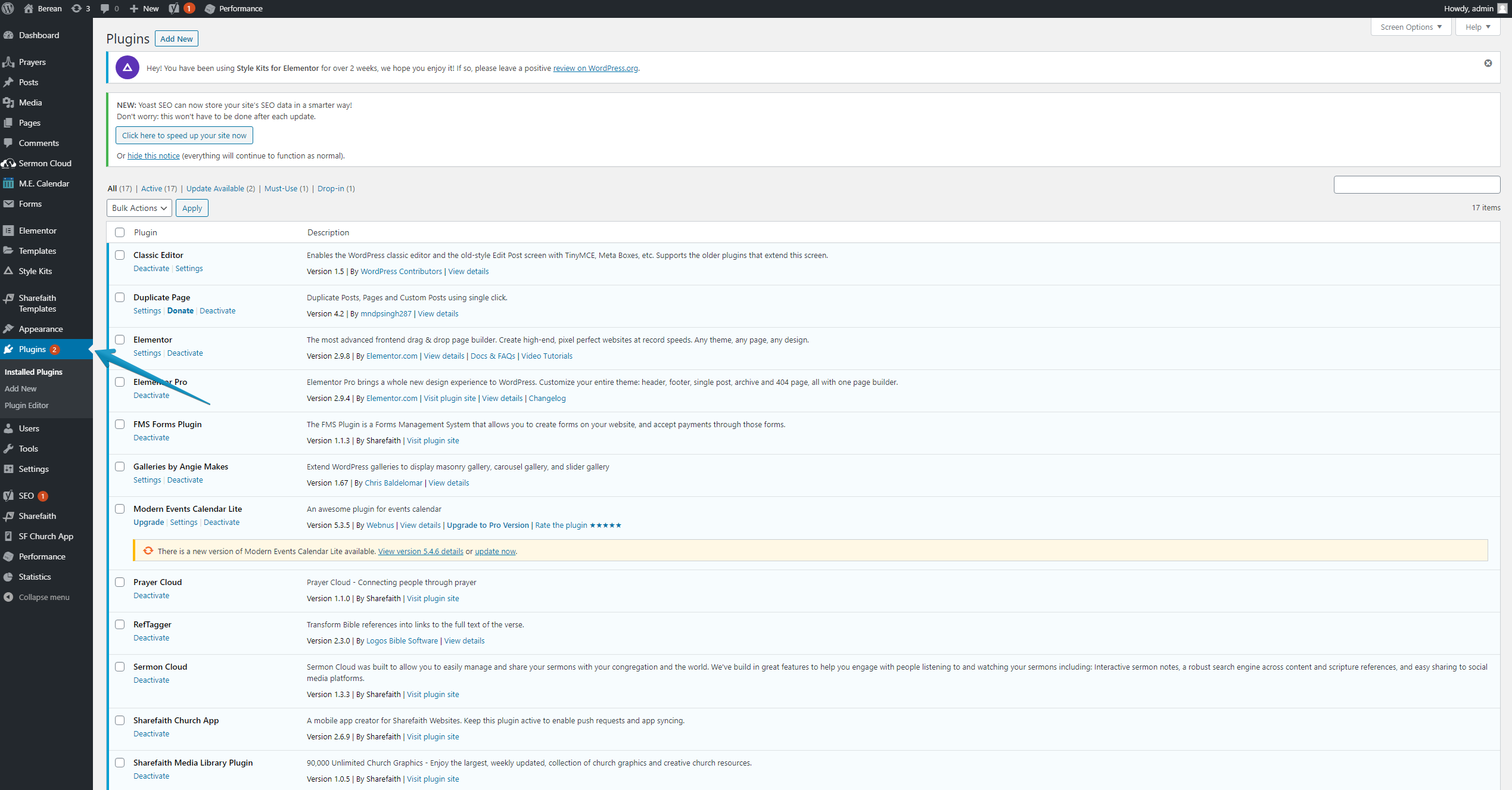
Task: Open Pages sidebar icon
Action: (x=8, y=123)
